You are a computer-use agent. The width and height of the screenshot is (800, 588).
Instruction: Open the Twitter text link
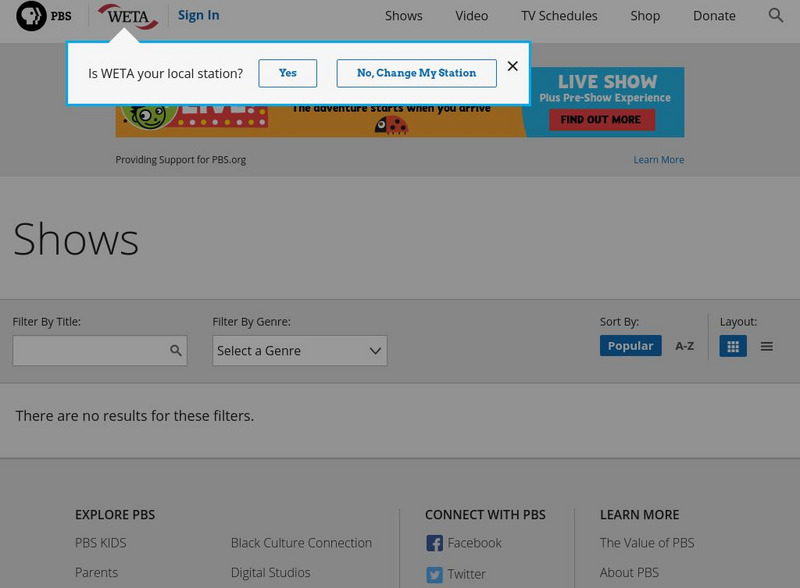[466, 574]
